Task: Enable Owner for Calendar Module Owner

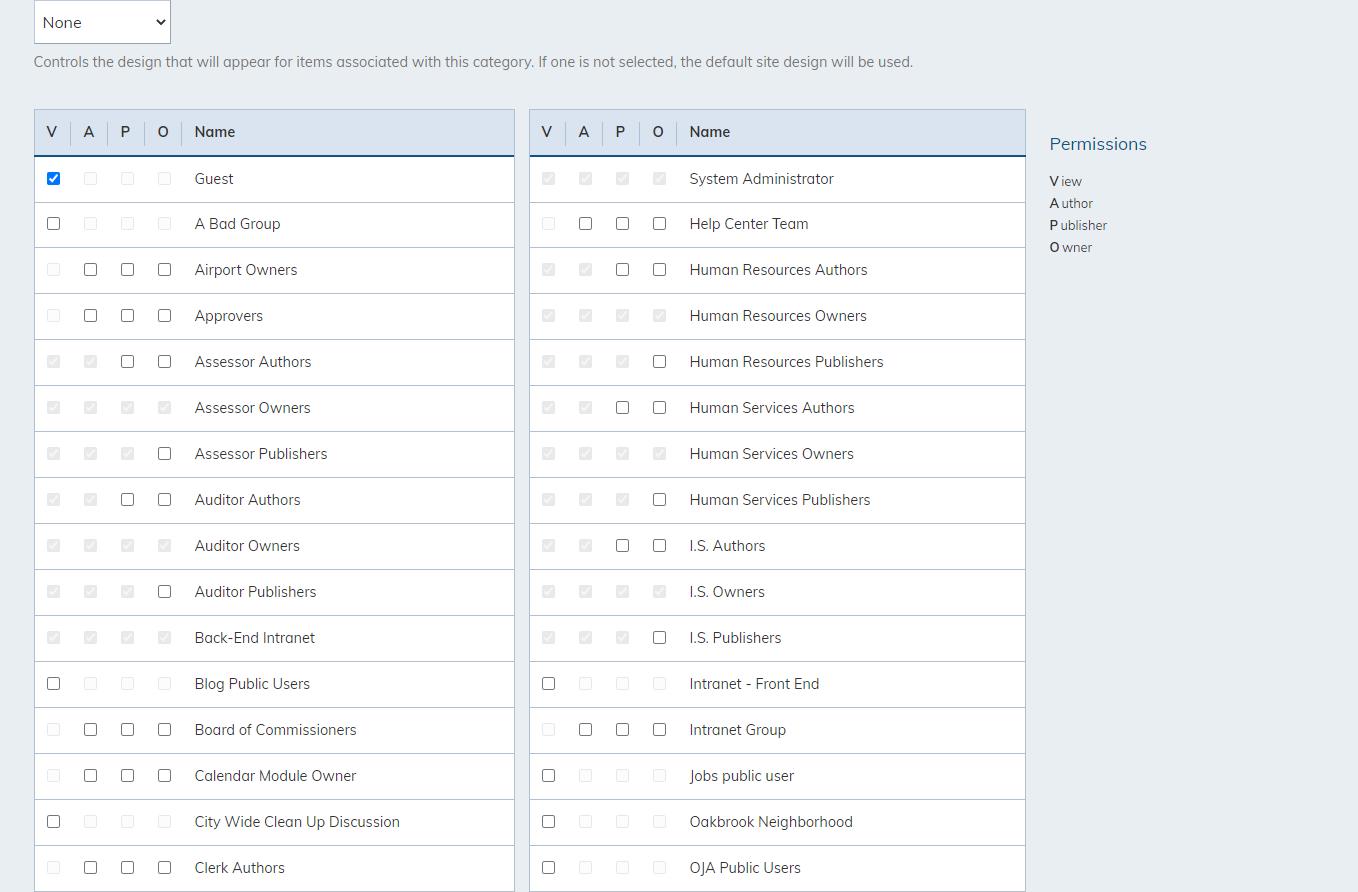Action: [x=165, y=776]
